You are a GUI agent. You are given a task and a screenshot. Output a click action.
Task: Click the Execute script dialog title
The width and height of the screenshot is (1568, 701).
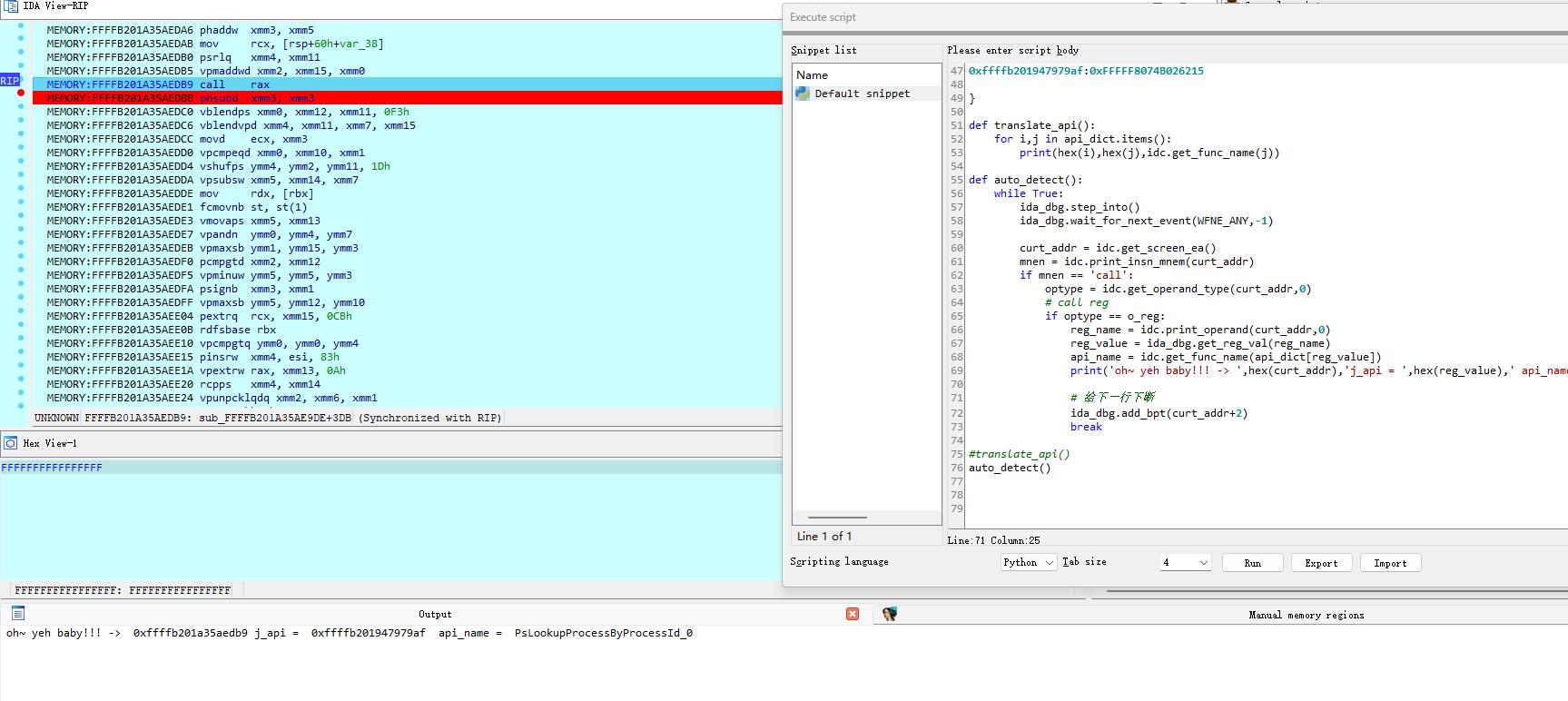pos(823,17)
